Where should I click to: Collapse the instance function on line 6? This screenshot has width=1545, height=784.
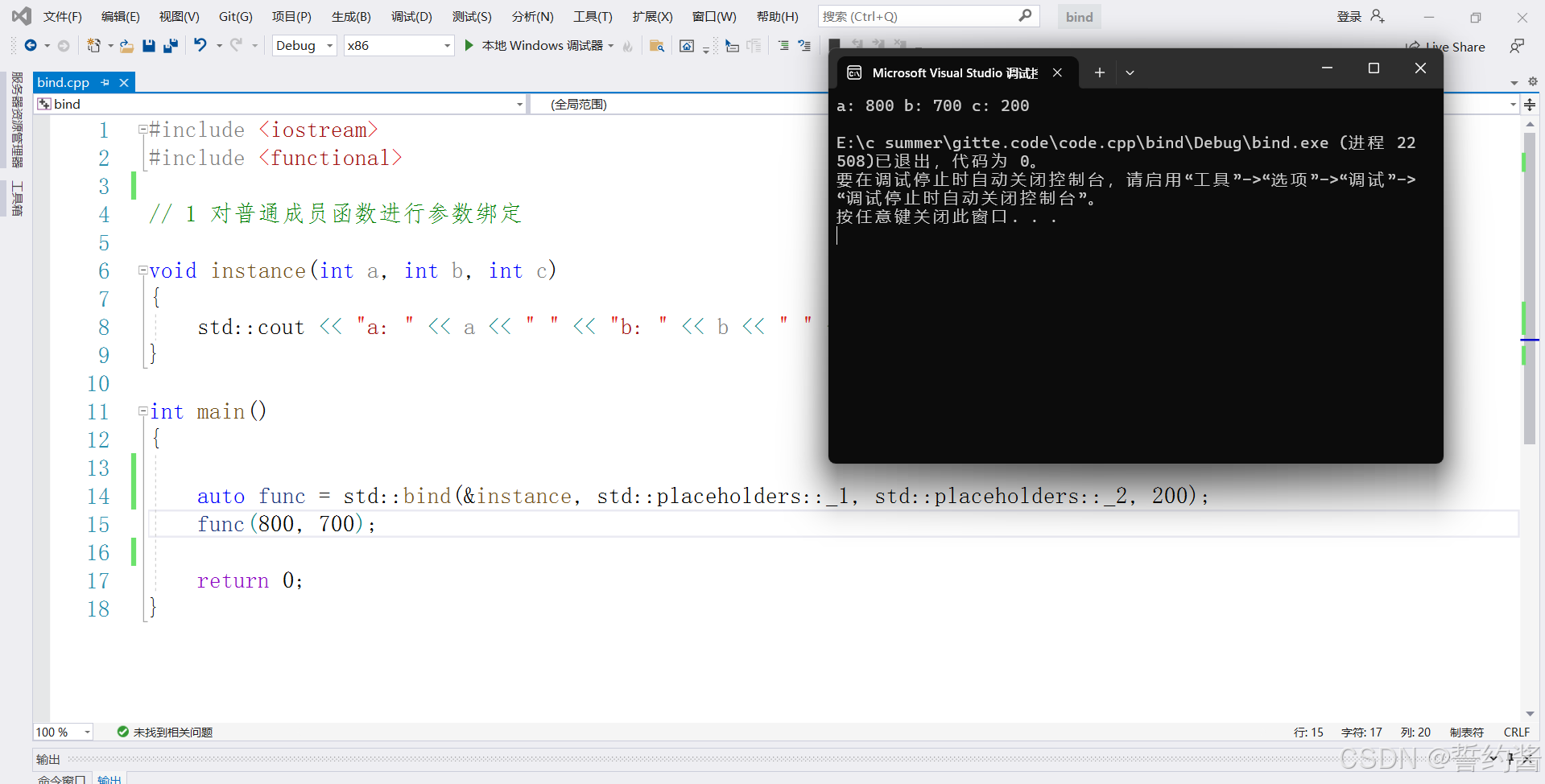click(143, 270)
